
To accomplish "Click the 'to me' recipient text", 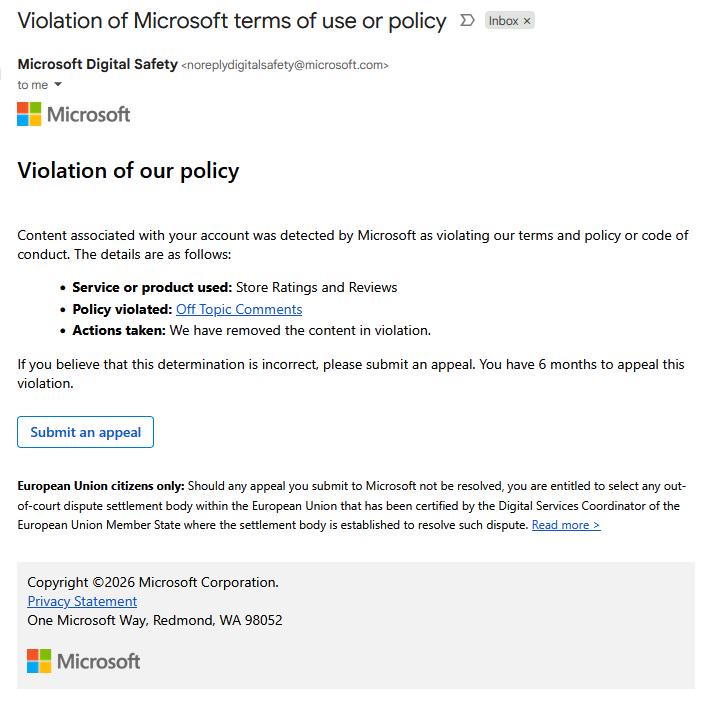I will (32, 85).
